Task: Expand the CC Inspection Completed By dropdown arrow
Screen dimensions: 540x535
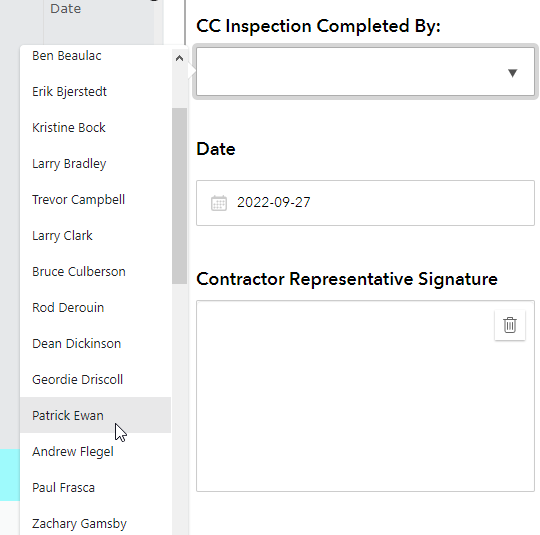Action: [512, 73]
